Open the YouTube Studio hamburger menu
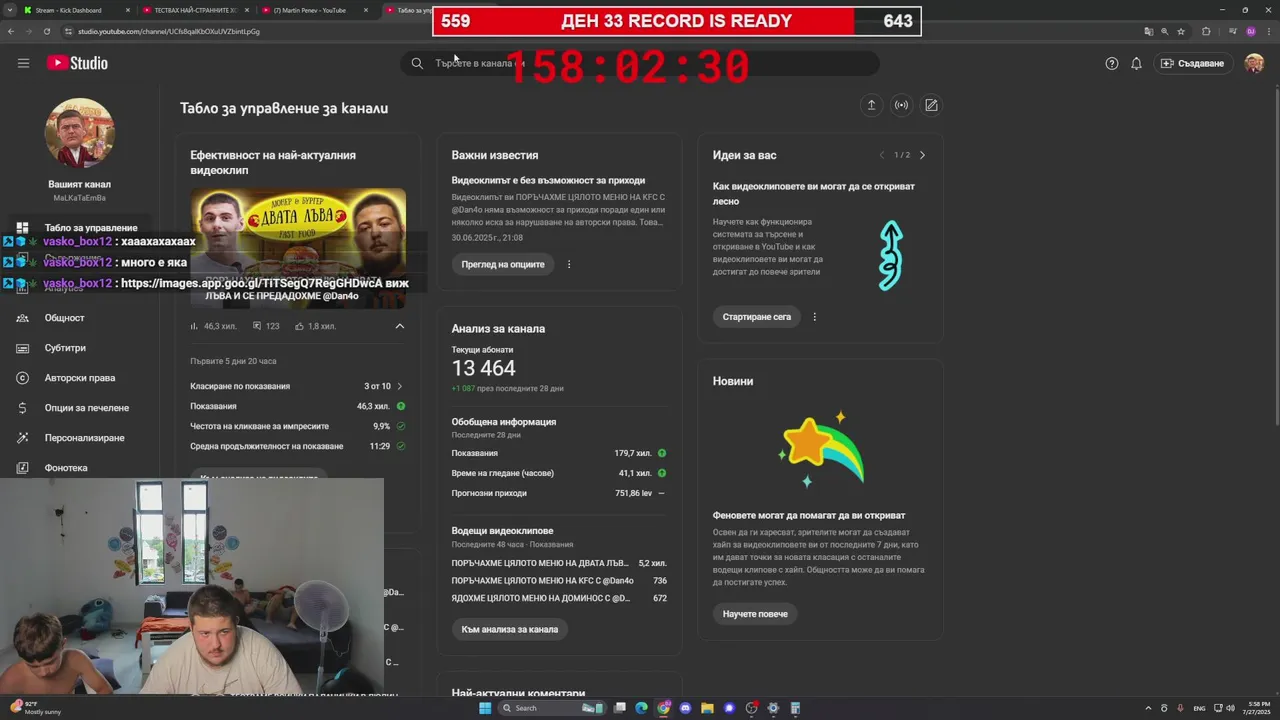1280x720 pixels. [x=23, y=63]
